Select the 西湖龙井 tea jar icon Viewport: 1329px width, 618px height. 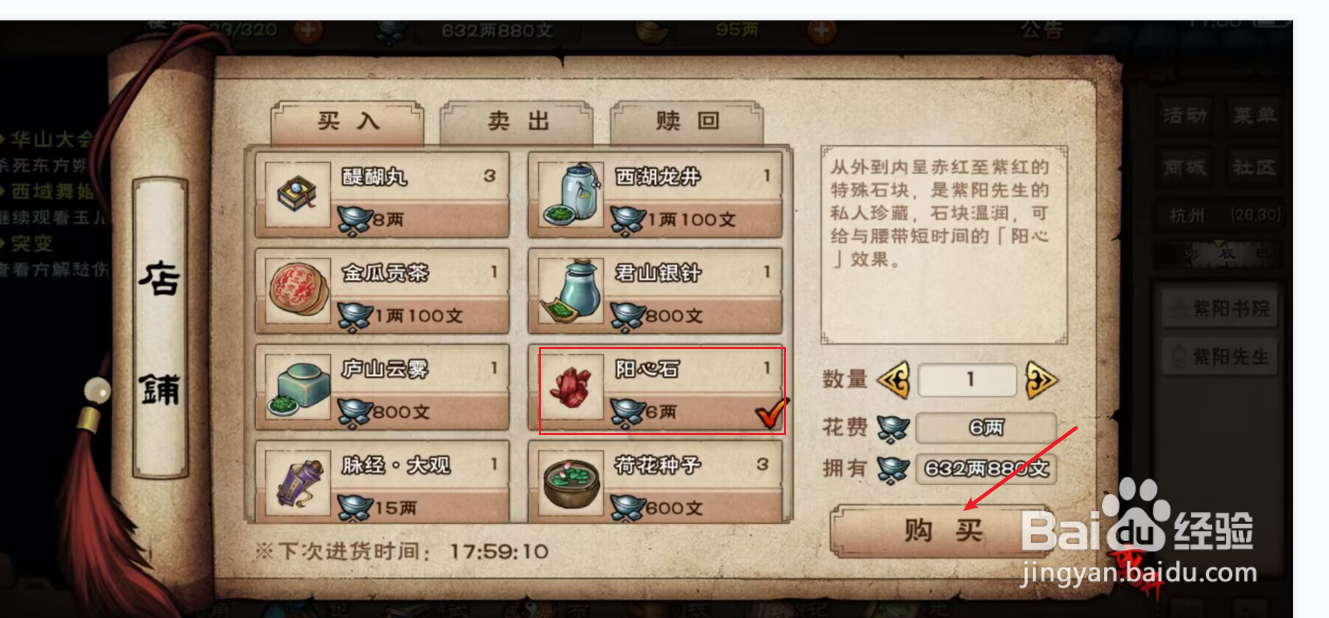tap(571, 194)
